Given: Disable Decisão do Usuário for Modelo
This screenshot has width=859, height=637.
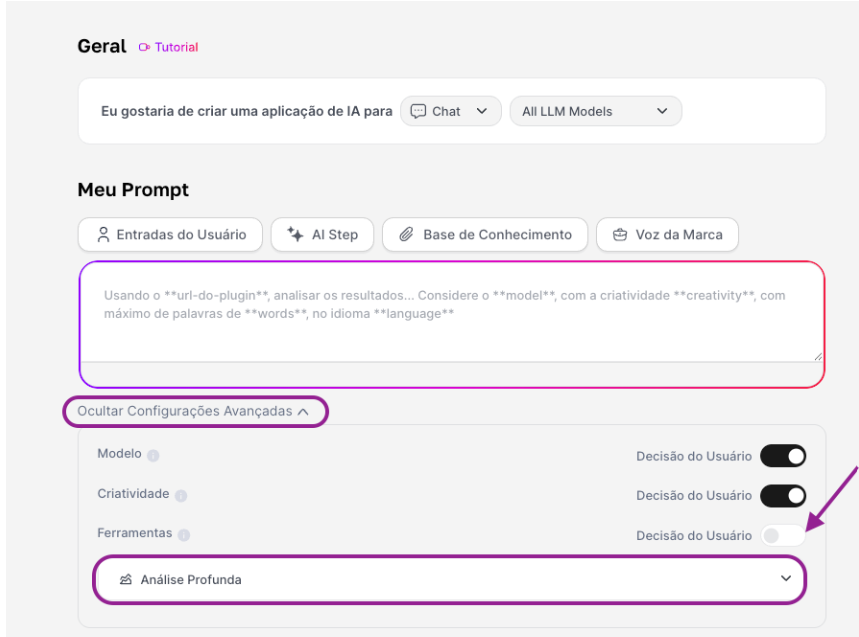Looking at the screenshot, I should [x=784, y=456].
